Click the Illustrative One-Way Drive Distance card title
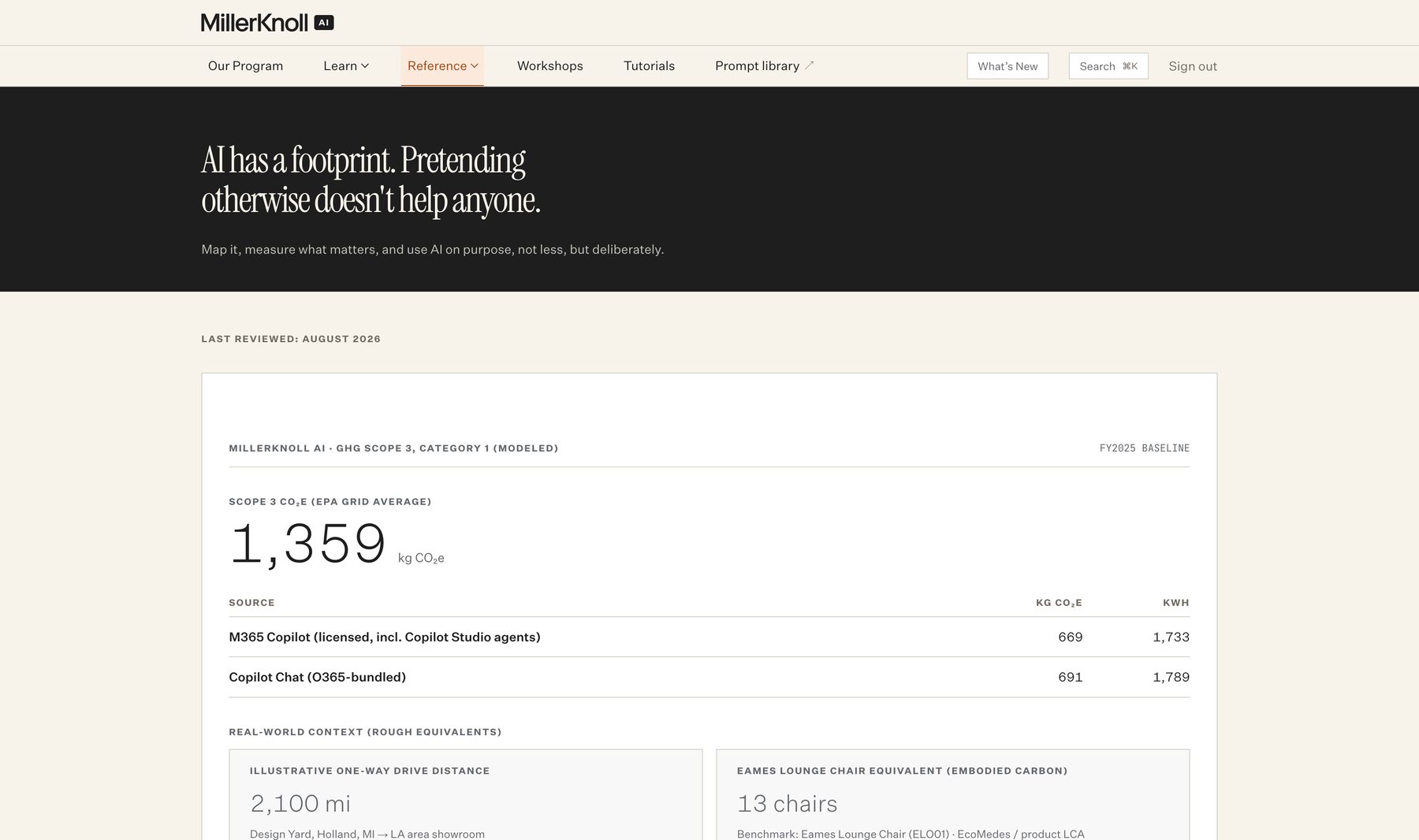This screenshot has width=1419, height=840. click(370, 771)
